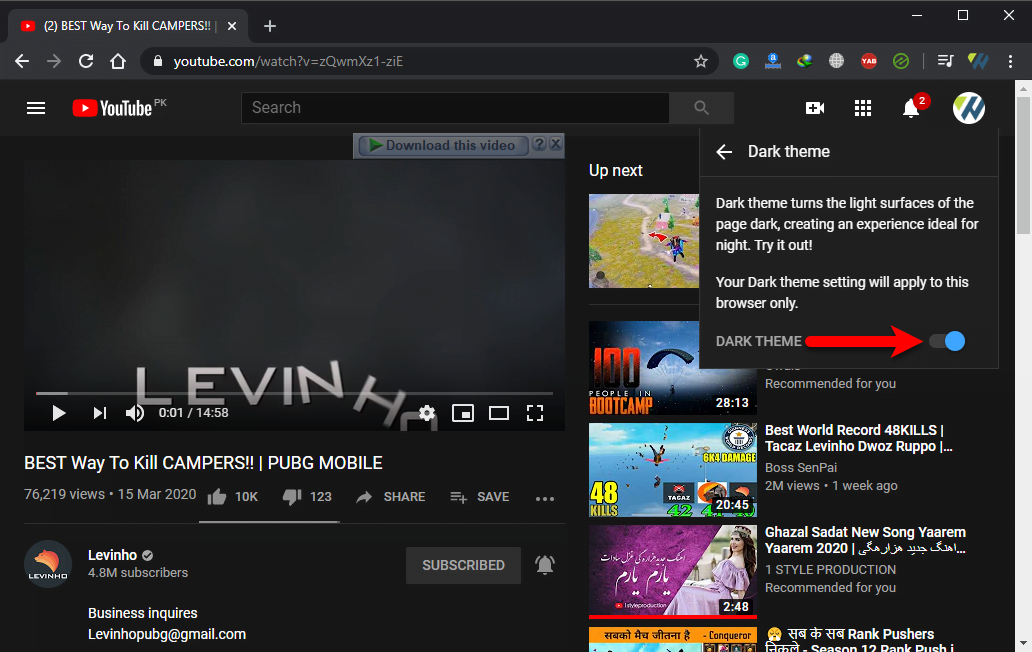Switch to miniplayer mode

(463, 413)
